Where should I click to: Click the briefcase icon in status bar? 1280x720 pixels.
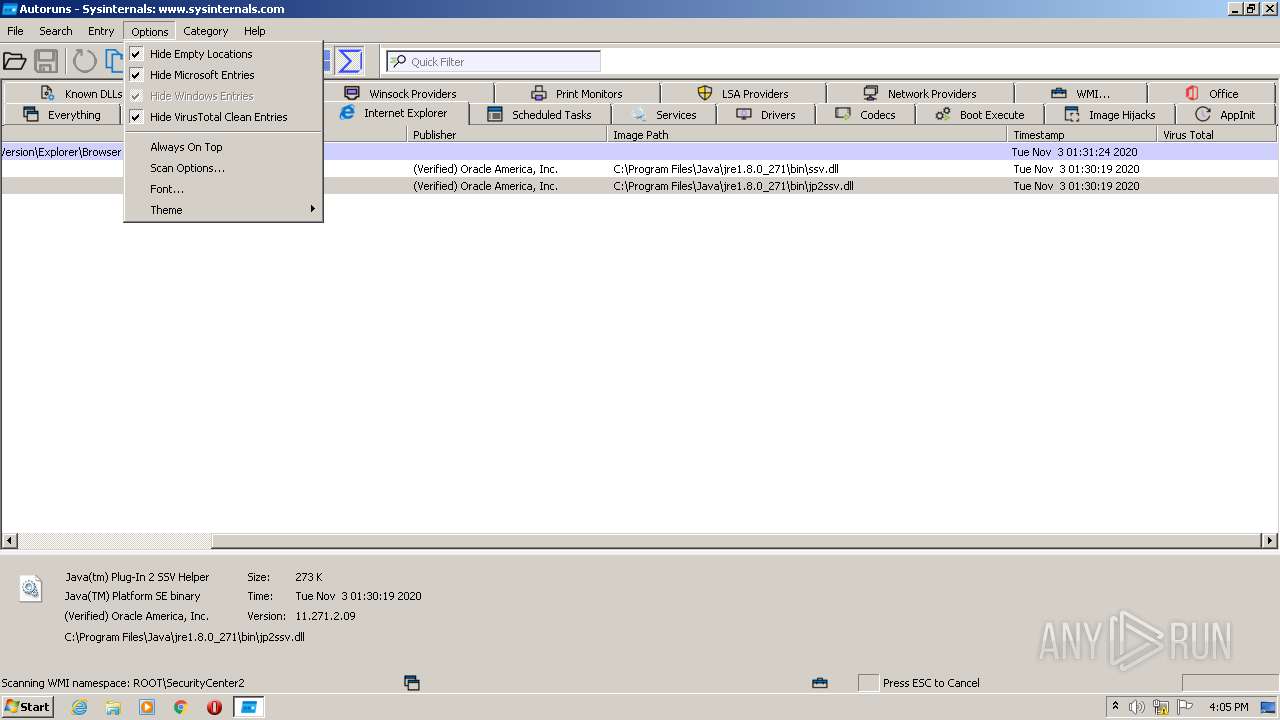820,683
